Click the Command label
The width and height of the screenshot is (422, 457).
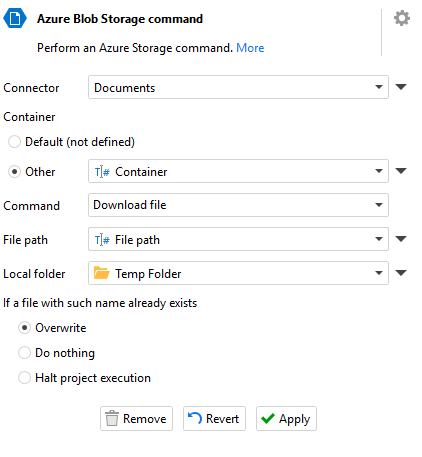pos(31,206)
